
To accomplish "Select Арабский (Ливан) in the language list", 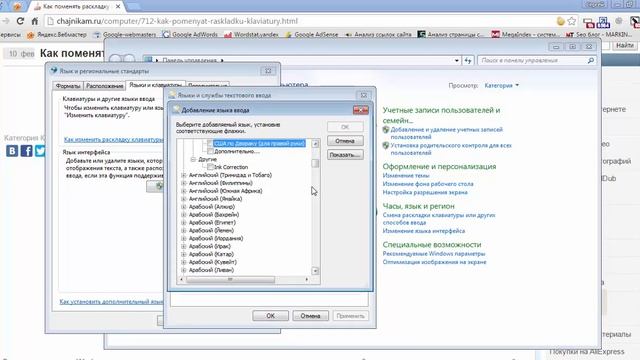I will (x=211, y=270).
